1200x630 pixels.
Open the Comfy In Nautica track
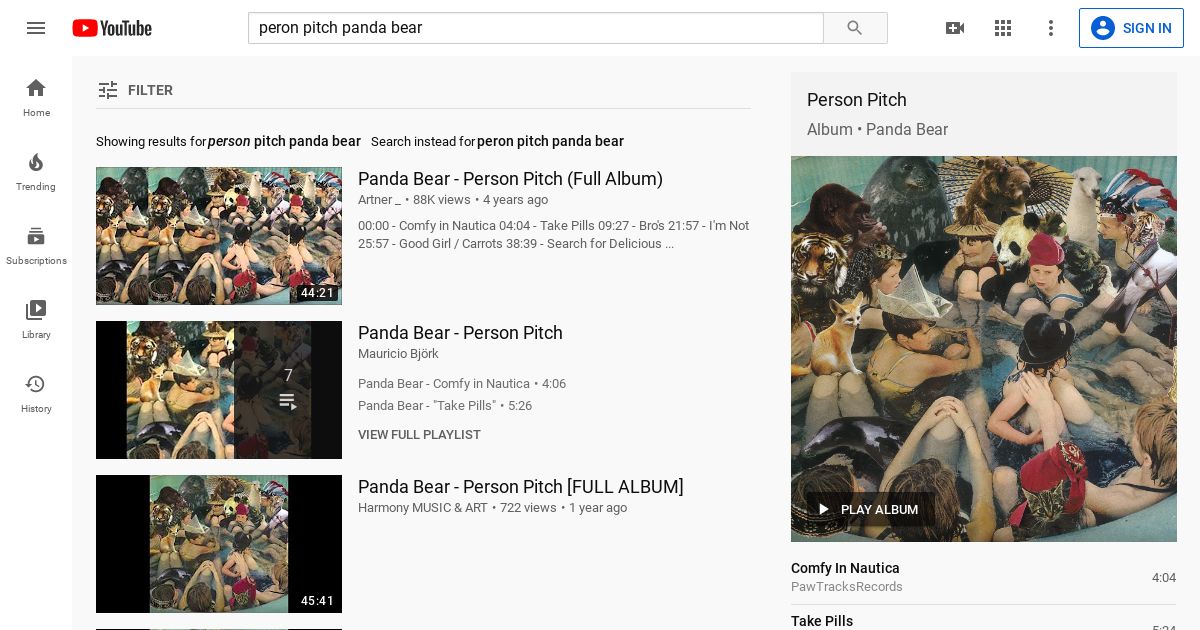point(845,568)
